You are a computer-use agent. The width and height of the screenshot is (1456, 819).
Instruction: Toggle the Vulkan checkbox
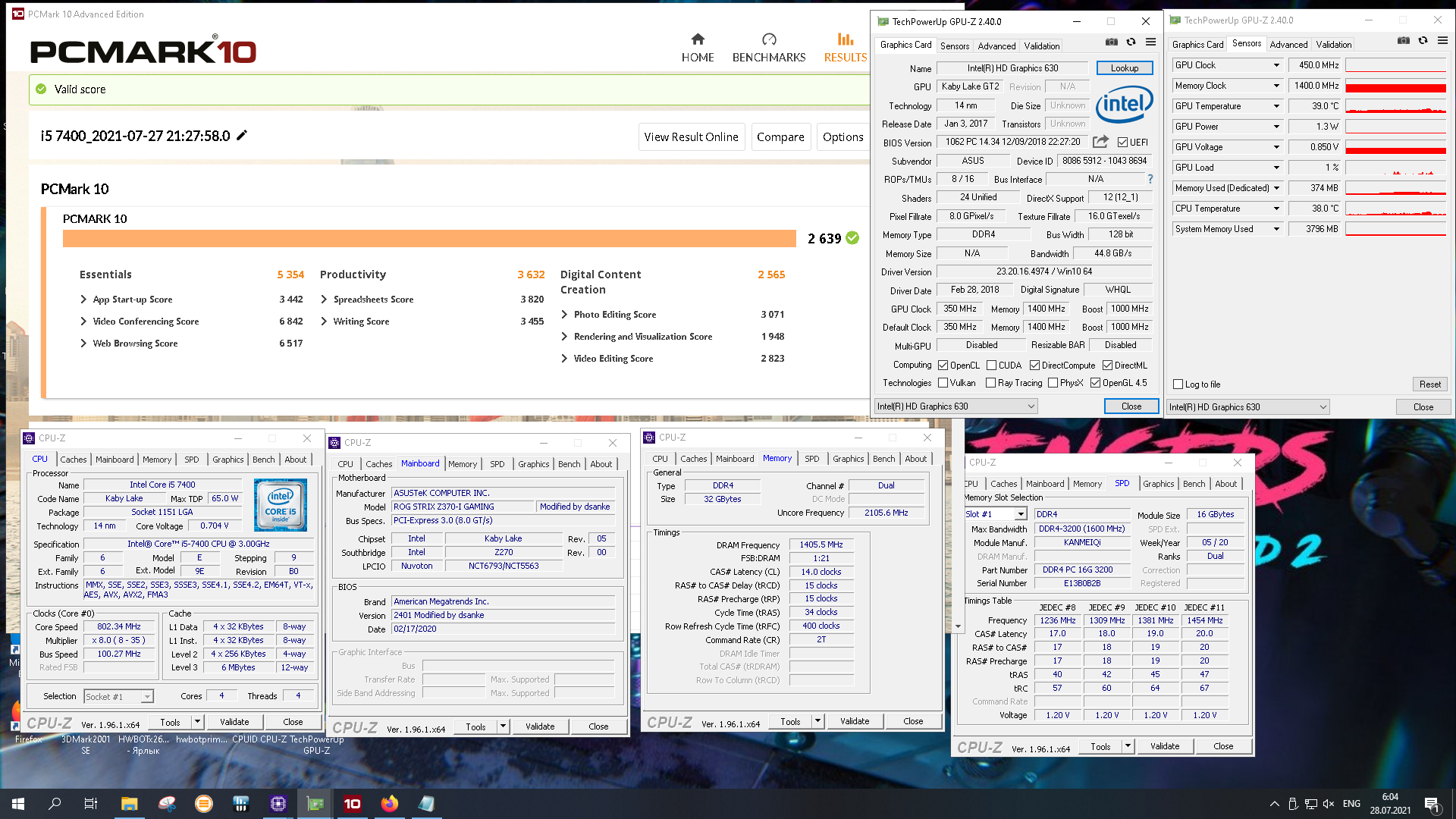point(943,383)
